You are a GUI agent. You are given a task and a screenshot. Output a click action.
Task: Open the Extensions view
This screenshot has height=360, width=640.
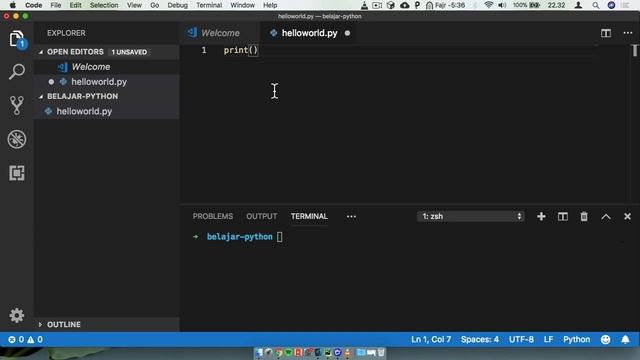point(17,173)
